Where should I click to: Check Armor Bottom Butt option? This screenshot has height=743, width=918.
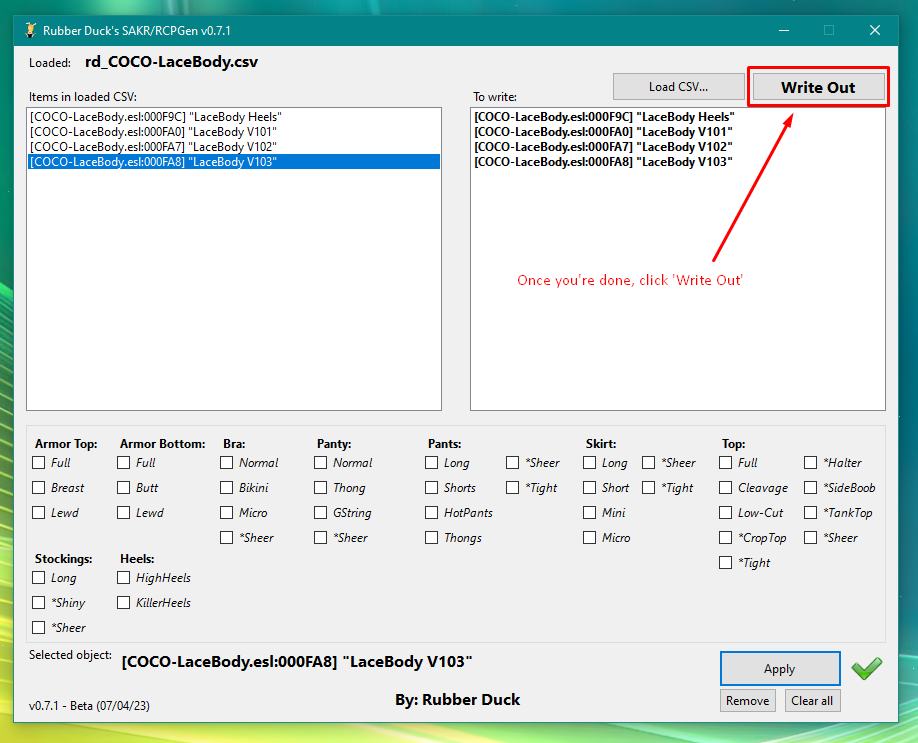(124, 488)
